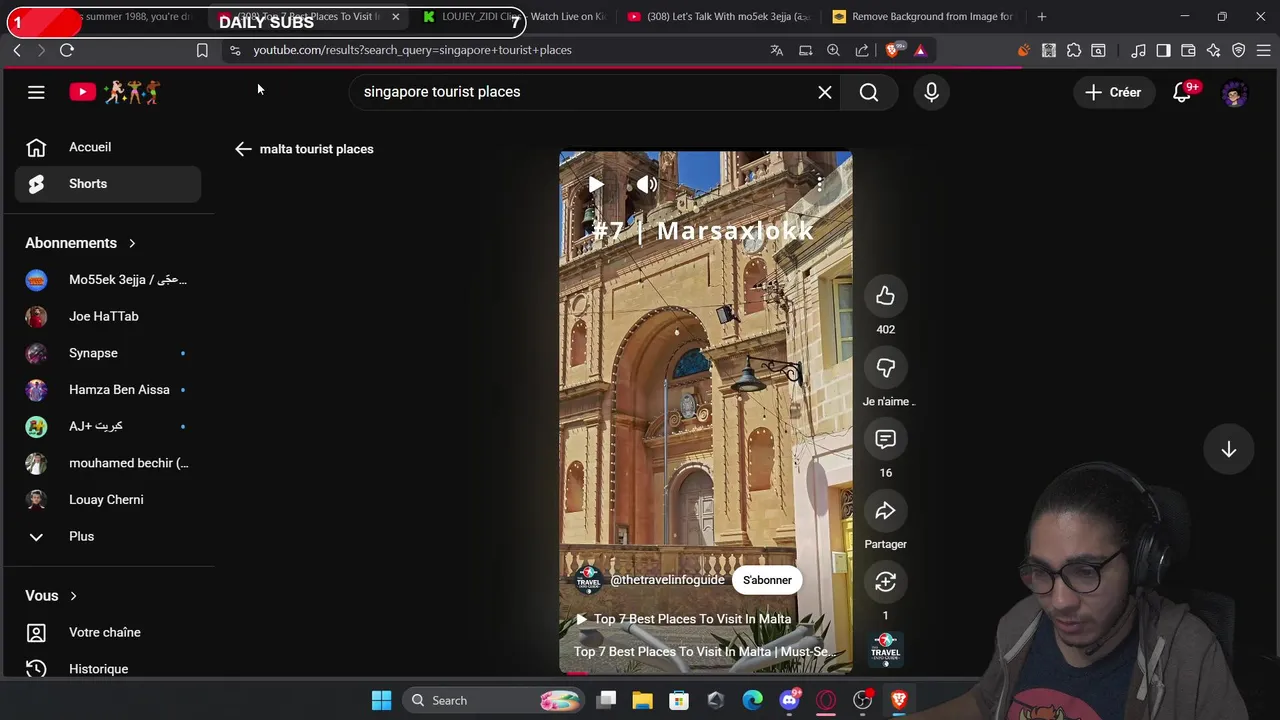Open the Travel channel sound thumbnail
This screenshot has height=720, width=1280.
point(885,648)
